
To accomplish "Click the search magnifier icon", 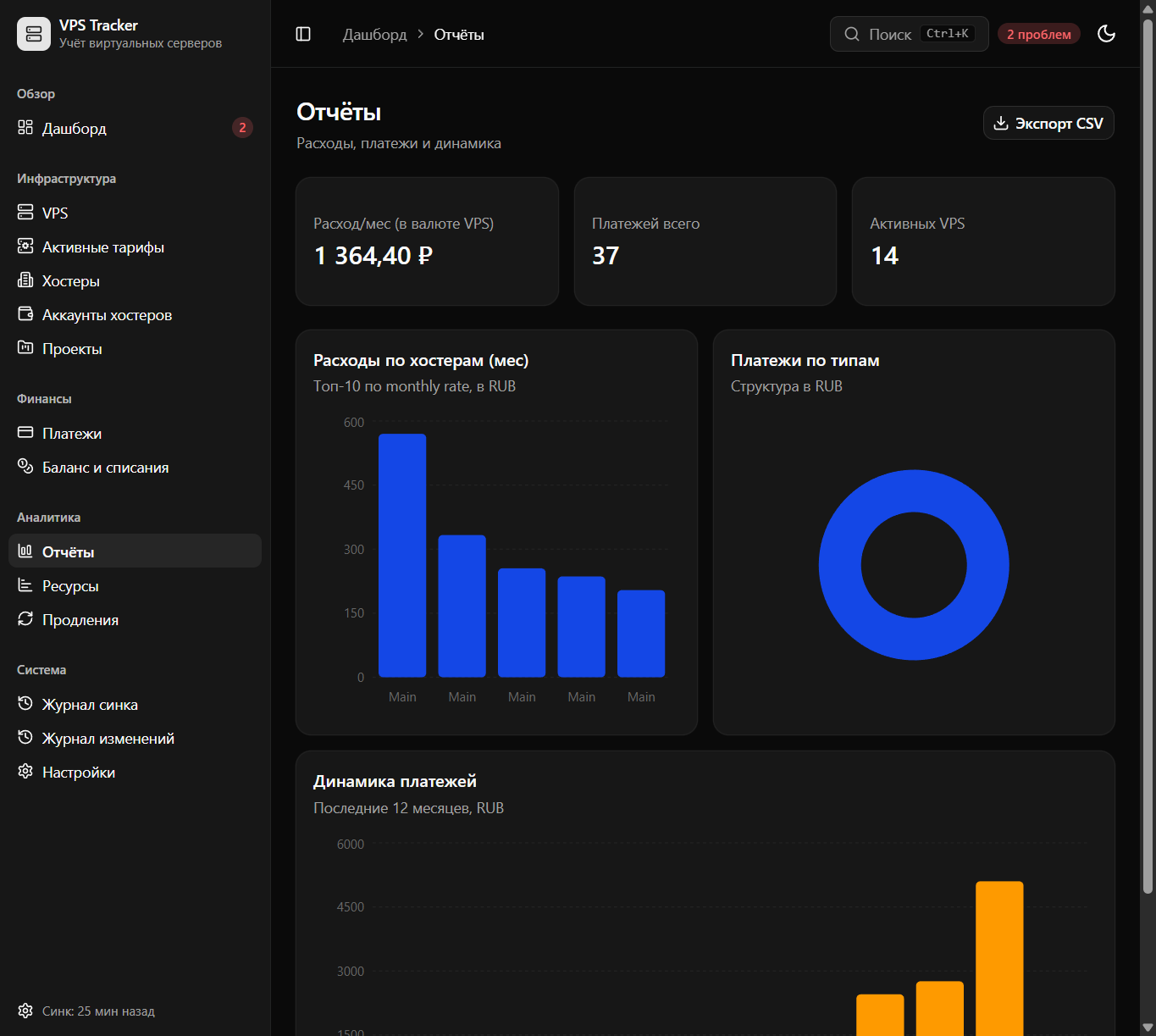I will (x=852, y=34).
